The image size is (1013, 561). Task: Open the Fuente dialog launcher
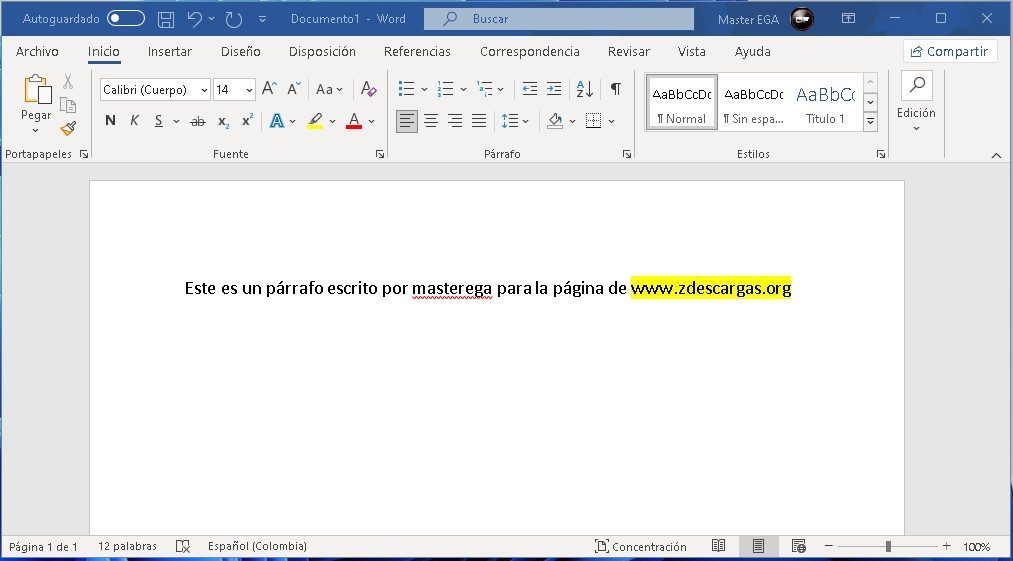pos(380,154)
